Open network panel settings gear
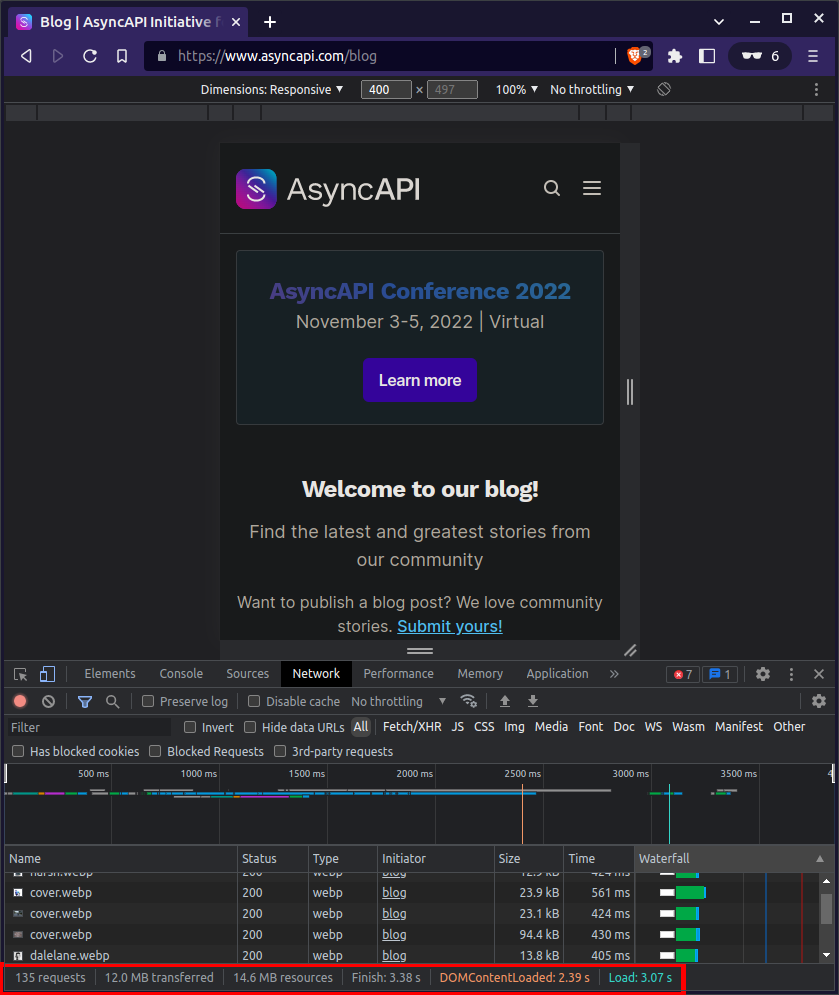This screenshot has height=995, width=839. [x=819, y=701]
